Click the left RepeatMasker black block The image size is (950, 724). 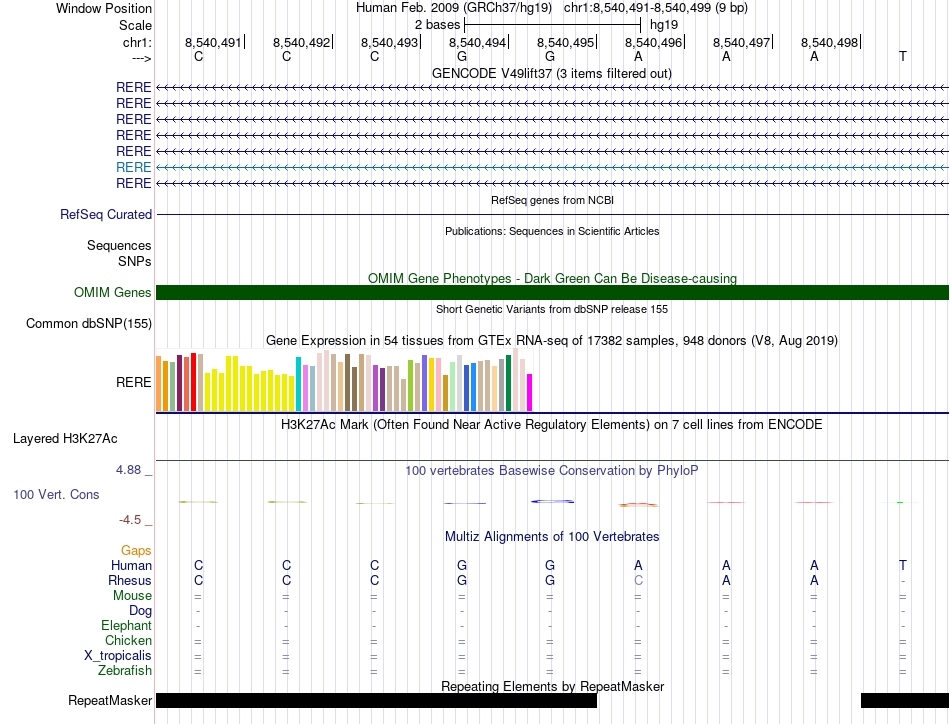(x=376, y=700)
